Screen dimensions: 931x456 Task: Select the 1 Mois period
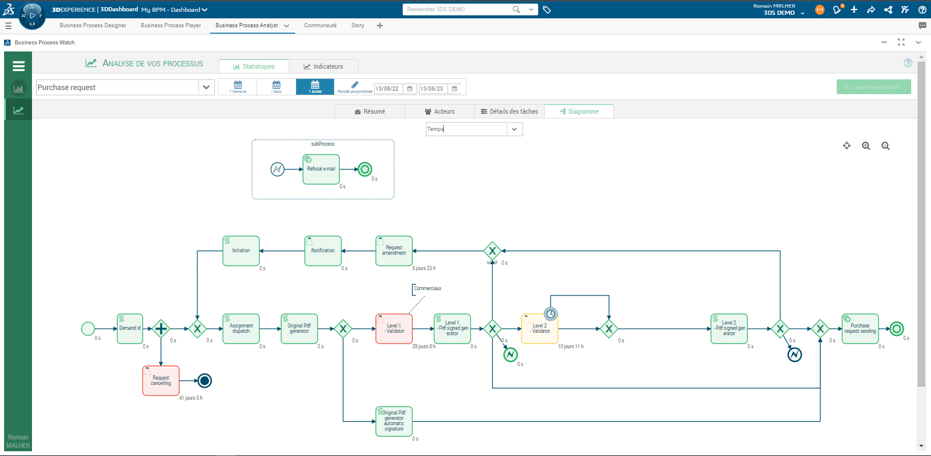[276, 87]
